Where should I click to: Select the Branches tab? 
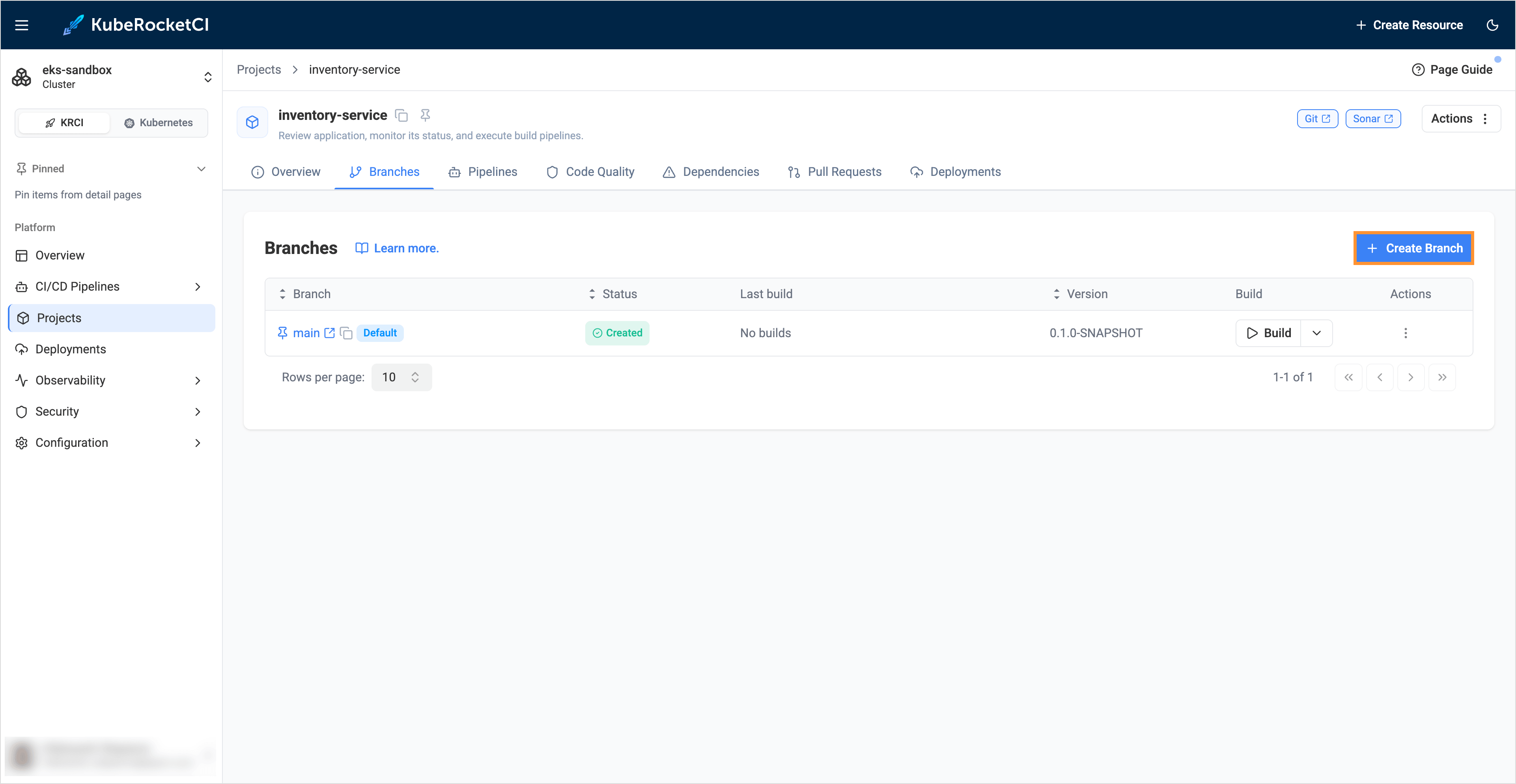tap(384, 172)
